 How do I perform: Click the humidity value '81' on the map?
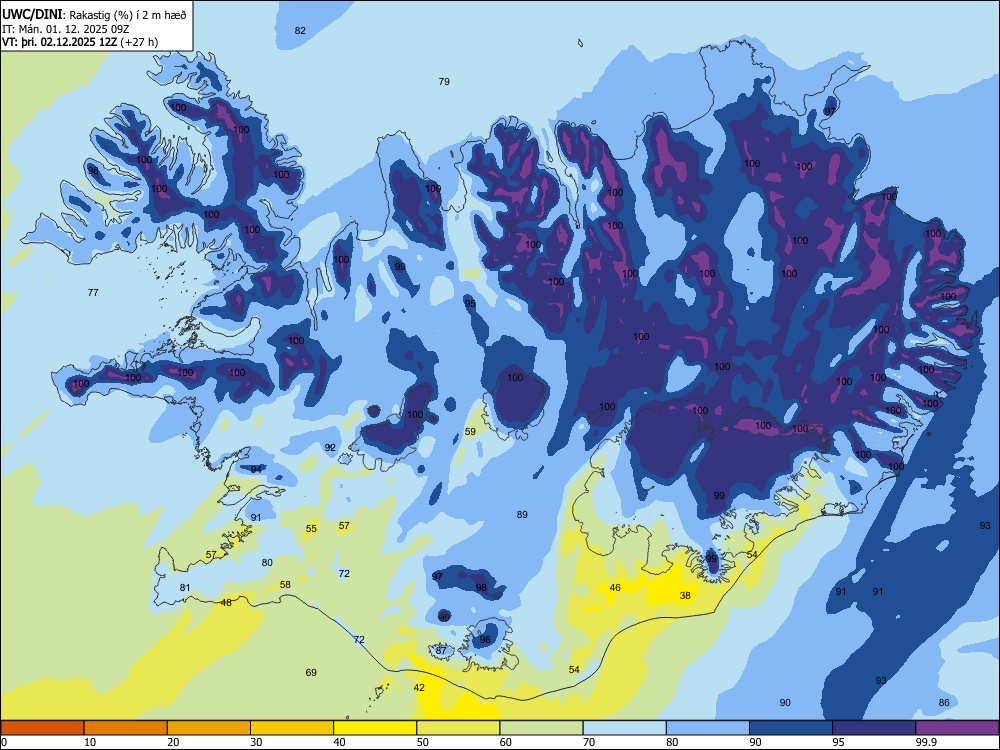185,588
